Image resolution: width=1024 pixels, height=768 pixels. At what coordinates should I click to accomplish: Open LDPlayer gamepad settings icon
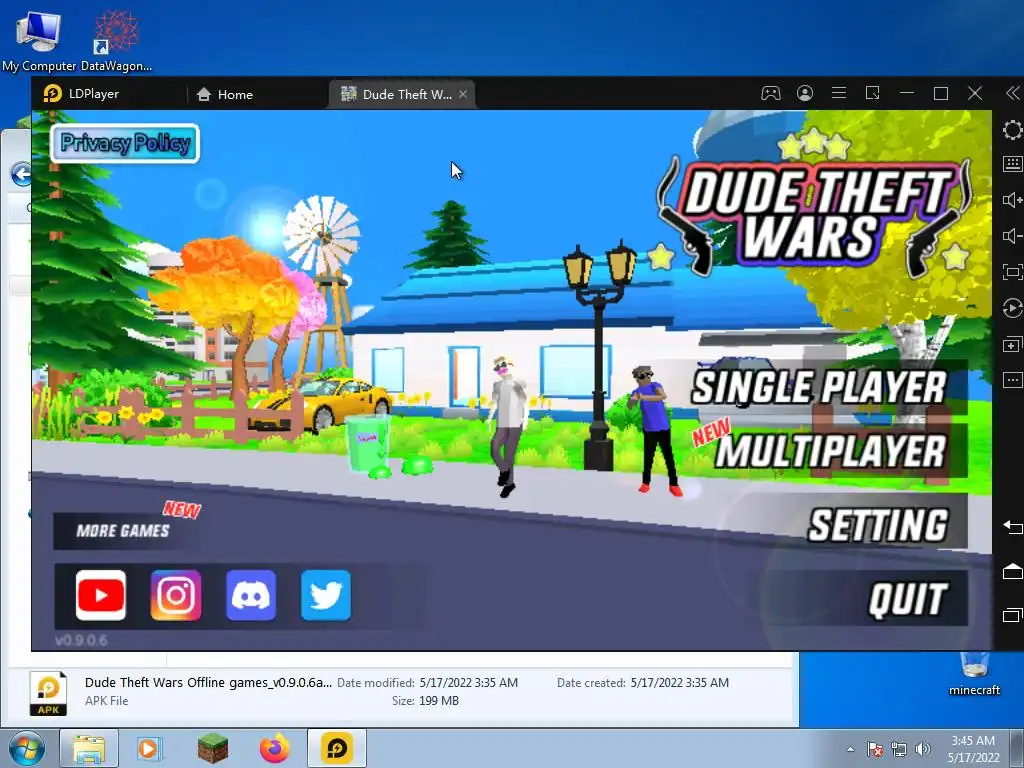(771, 93)
